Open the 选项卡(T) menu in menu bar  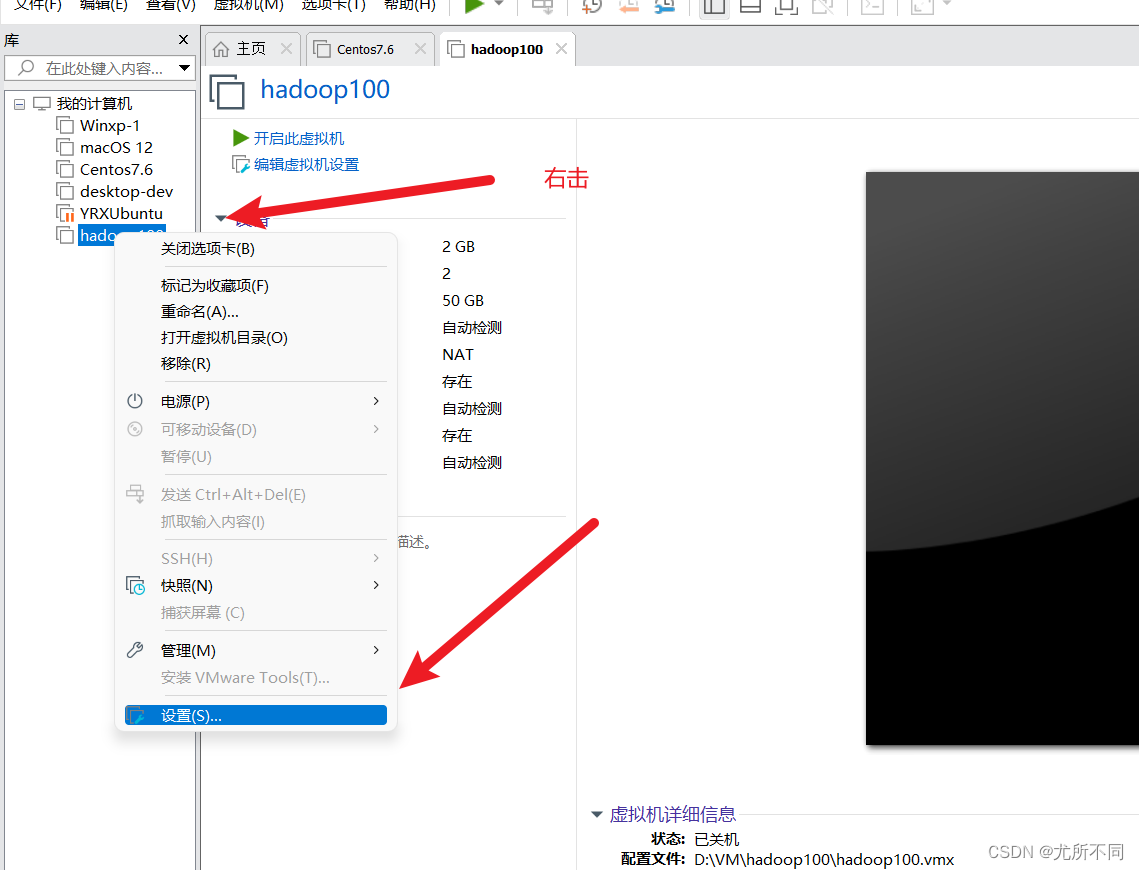333,5
